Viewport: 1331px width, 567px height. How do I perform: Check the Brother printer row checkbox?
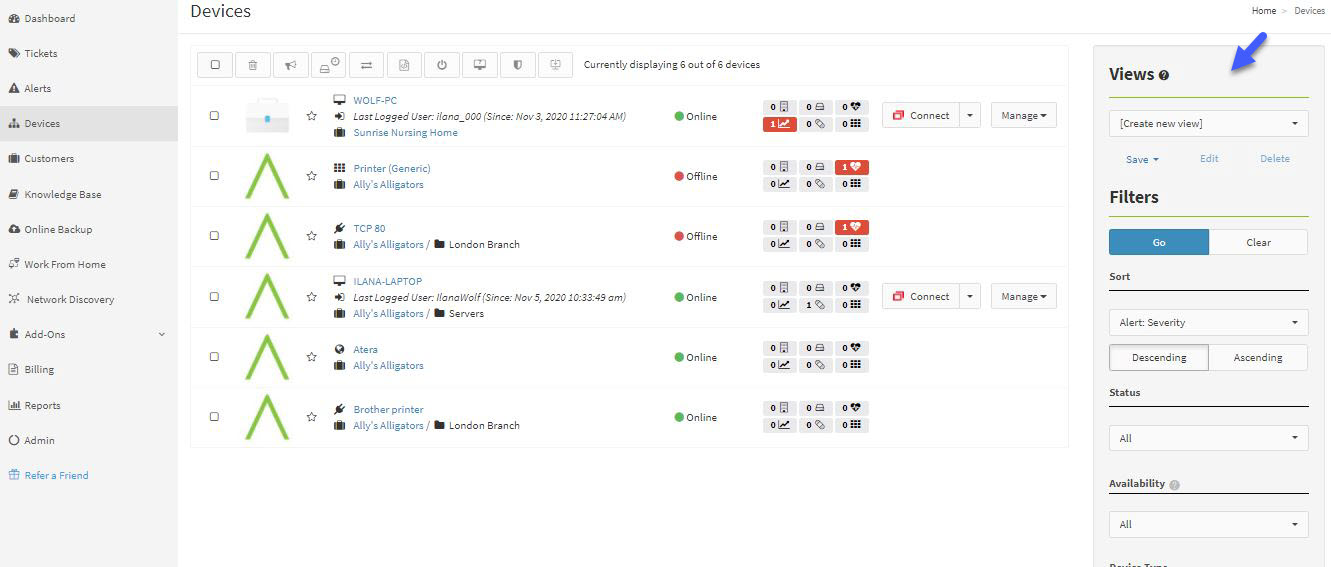pos(214,417)
